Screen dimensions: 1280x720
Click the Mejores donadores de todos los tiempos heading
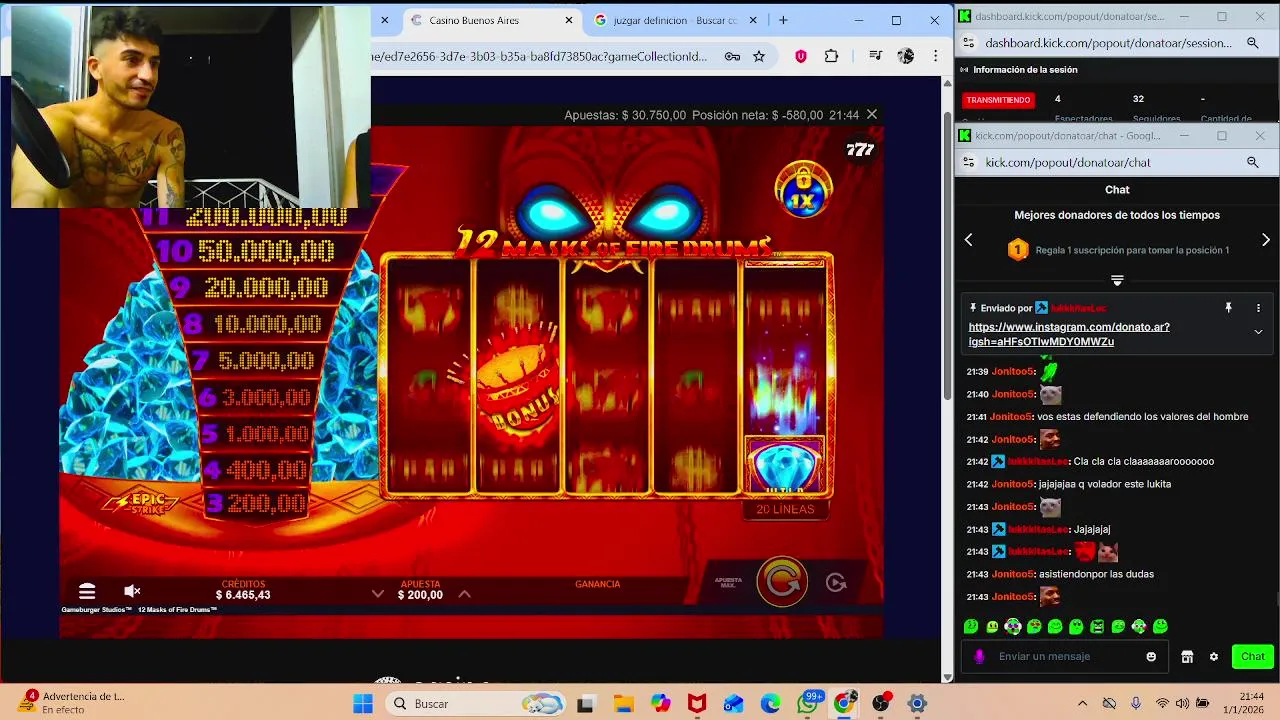(x=1117, y=215)
